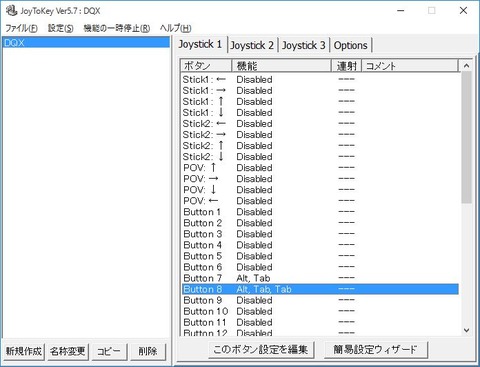Viewport: 480px width, 367px height.
Task: Select the Button 7 row
Action: pyautogui.click(x=320, y=278)
